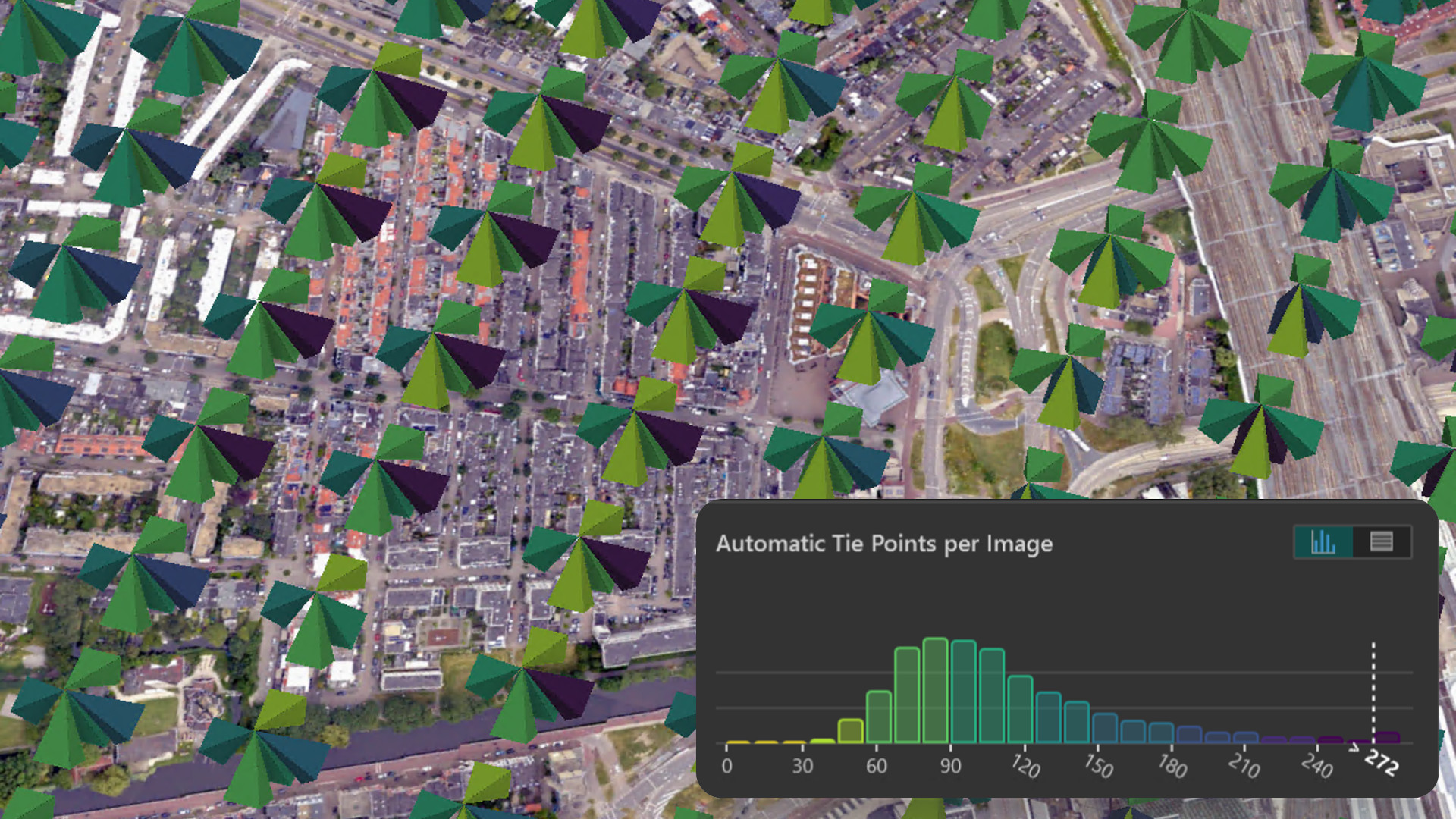Screen dimensions: 1456x819
Task: Click the 150 axis tick label
Action: (x=1098, y=765)
